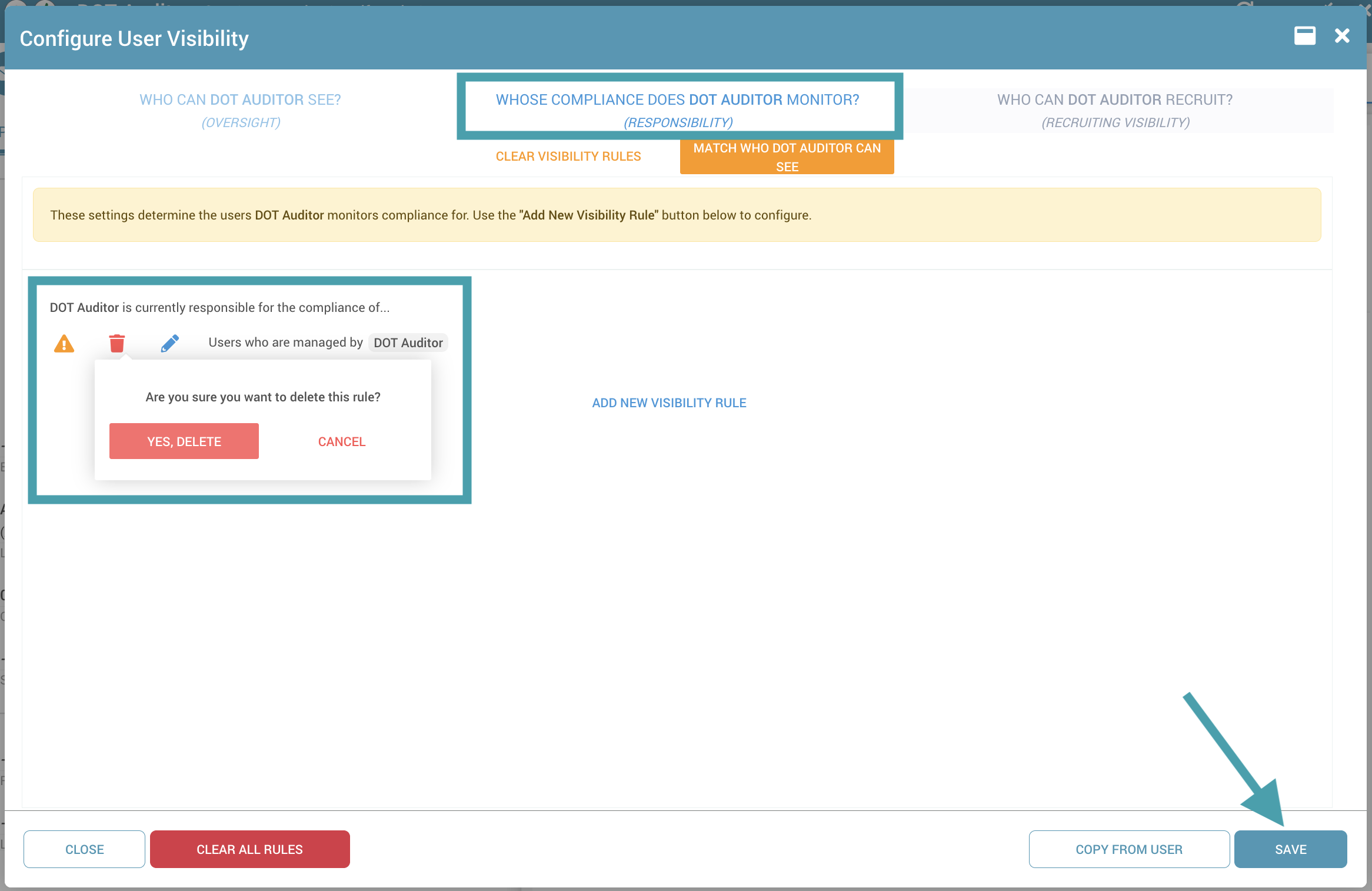1372x891 pixels.
Task: Click the blue pencil edit rule icon
Action: tap(169, 343)
